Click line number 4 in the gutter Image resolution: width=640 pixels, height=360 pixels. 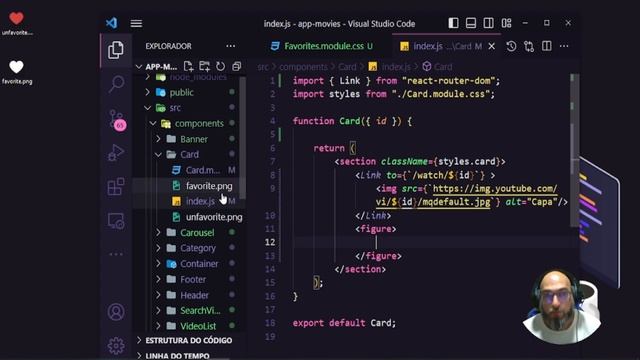coord(272,121)
